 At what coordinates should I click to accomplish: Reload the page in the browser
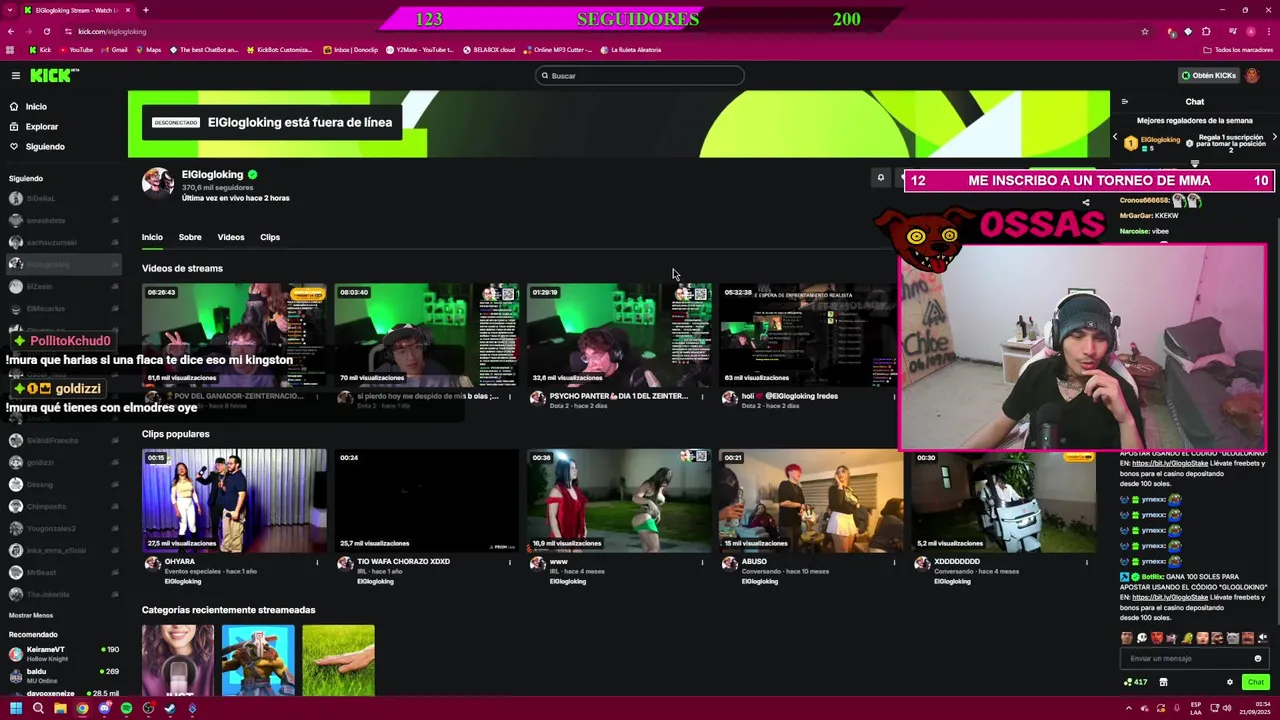tap(46, 31)
